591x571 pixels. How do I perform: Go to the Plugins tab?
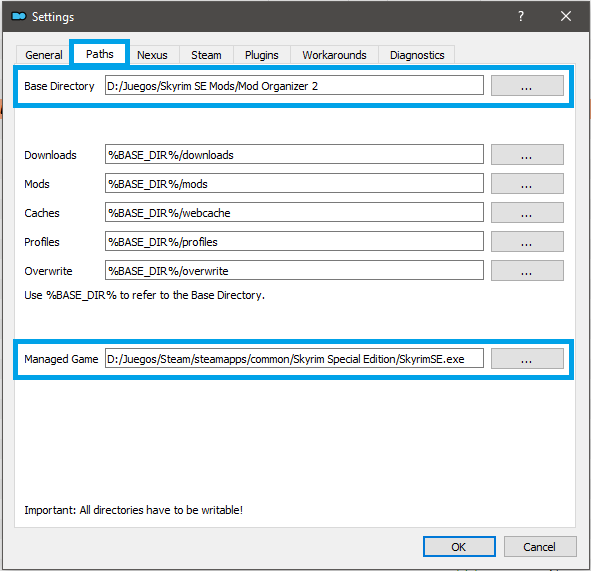click(262, 55)
